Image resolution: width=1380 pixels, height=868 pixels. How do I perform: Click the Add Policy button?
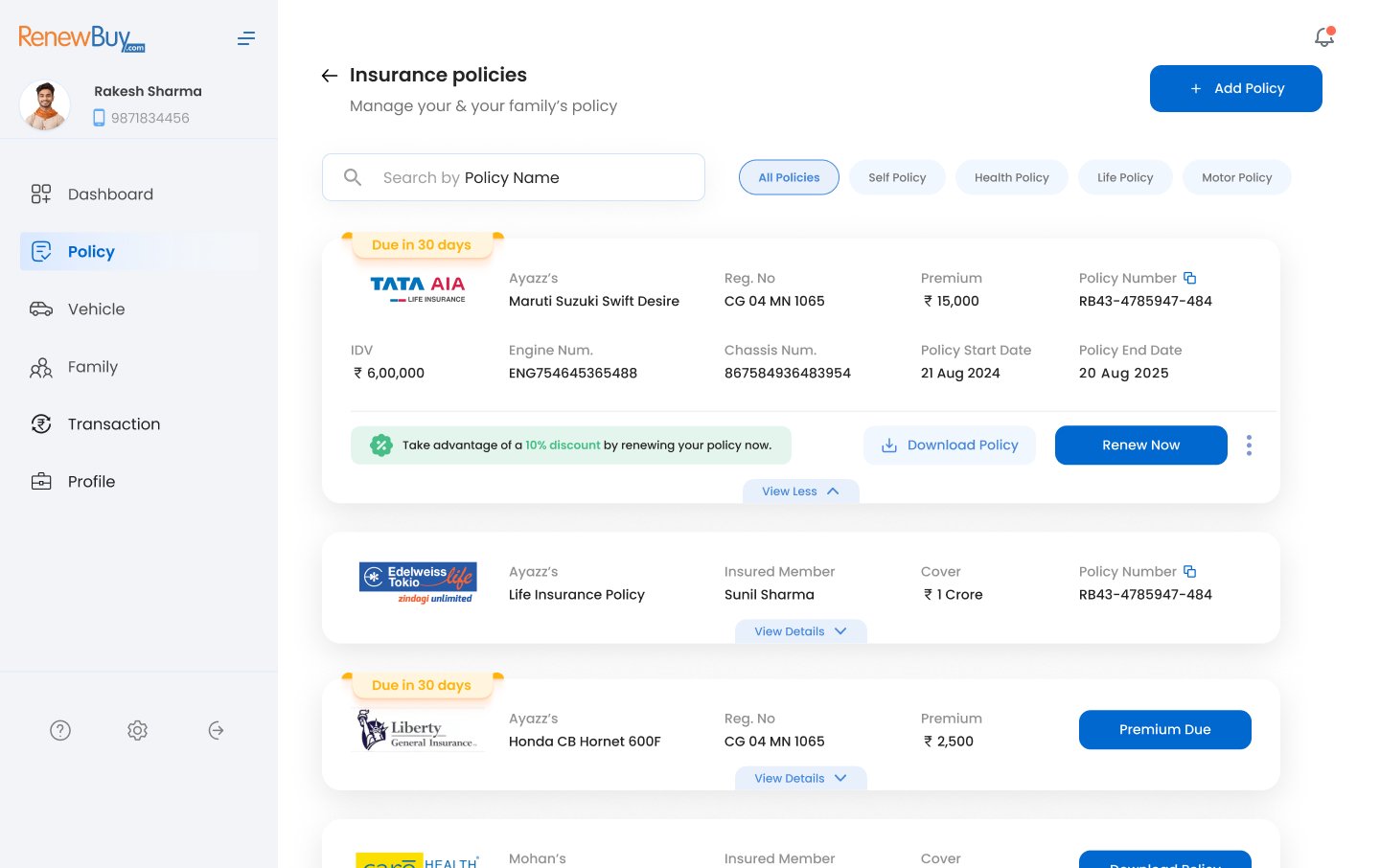pos(1236,88)
